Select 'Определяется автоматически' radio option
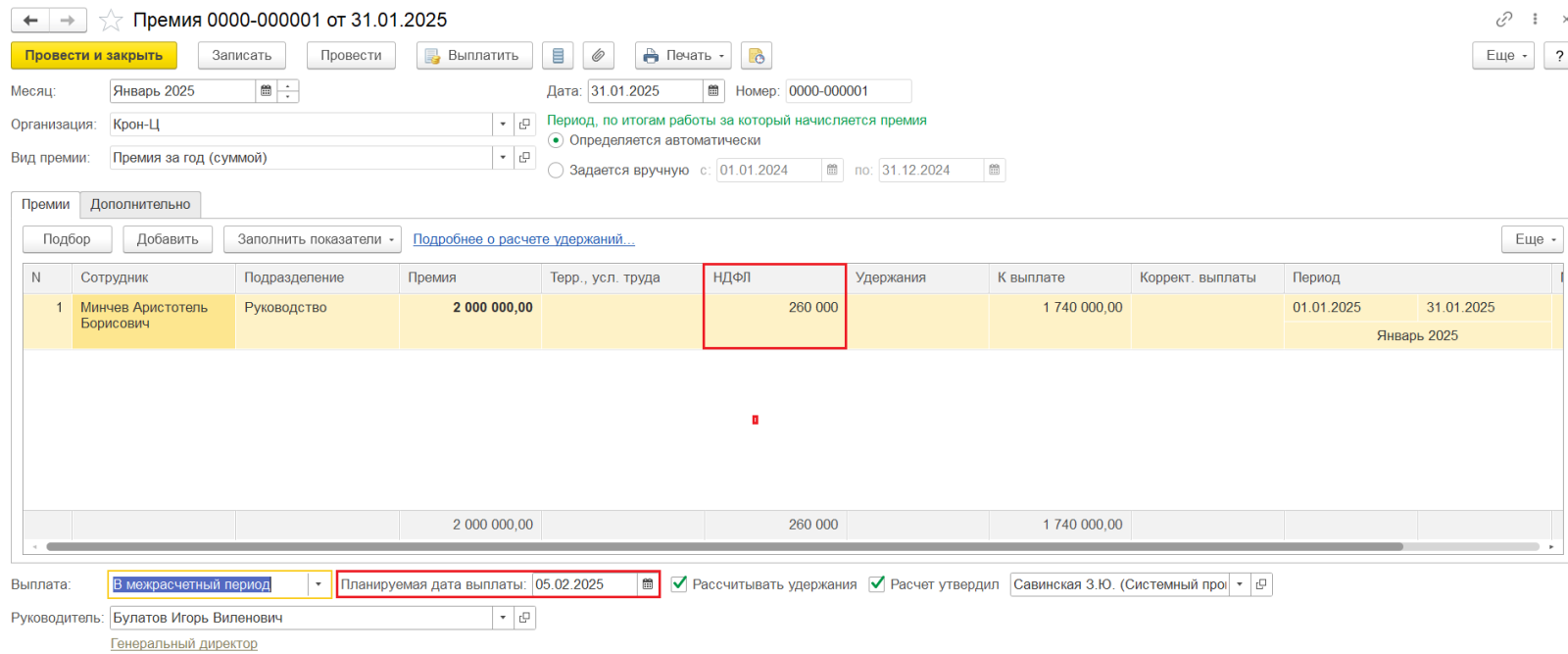The height and width of the screenshot is (654, 1568). (x=556, y=140)
